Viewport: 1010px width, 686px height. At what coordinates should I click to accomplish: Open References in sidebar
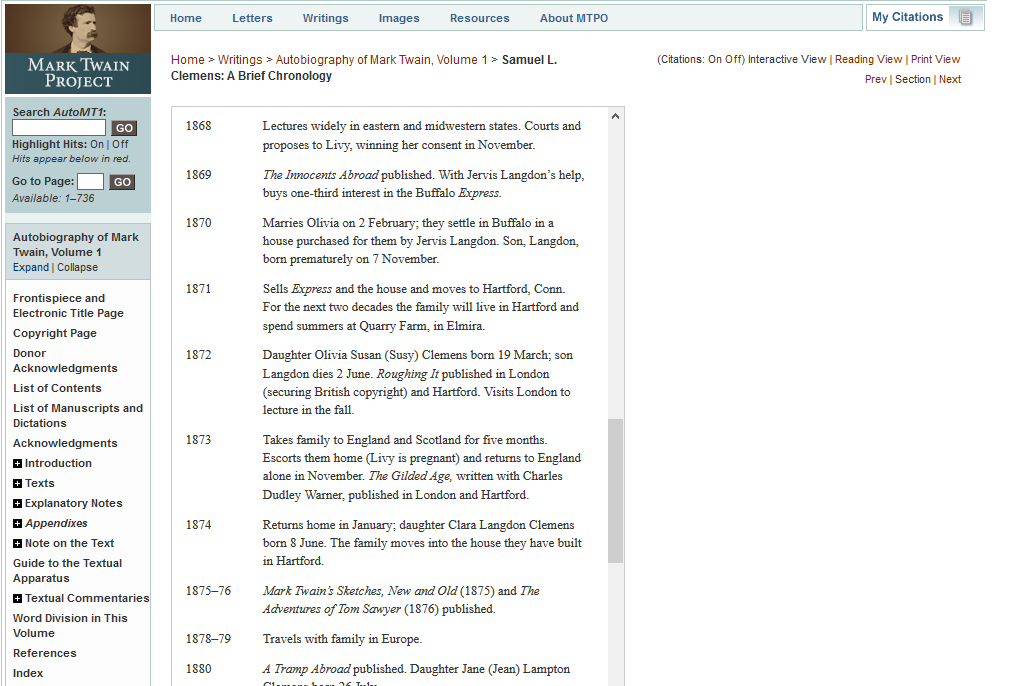point(44,653)
